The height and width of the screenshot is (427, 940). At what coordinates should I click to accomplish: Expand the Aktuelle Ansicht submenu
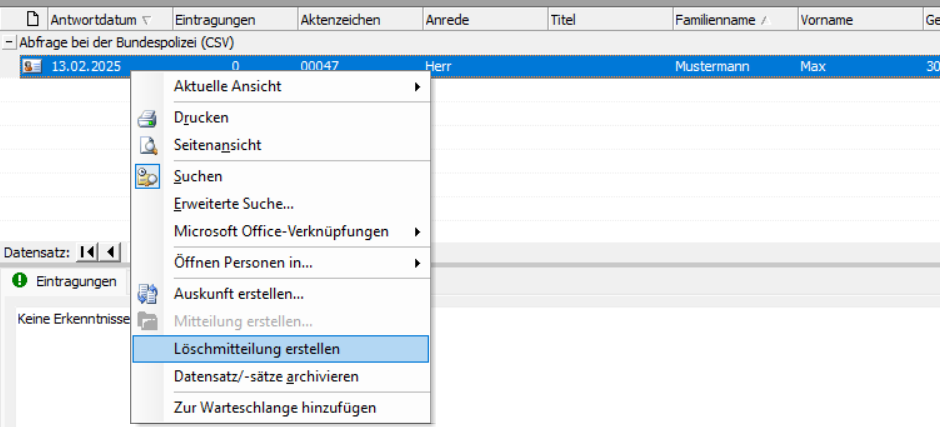pos(416,87)
